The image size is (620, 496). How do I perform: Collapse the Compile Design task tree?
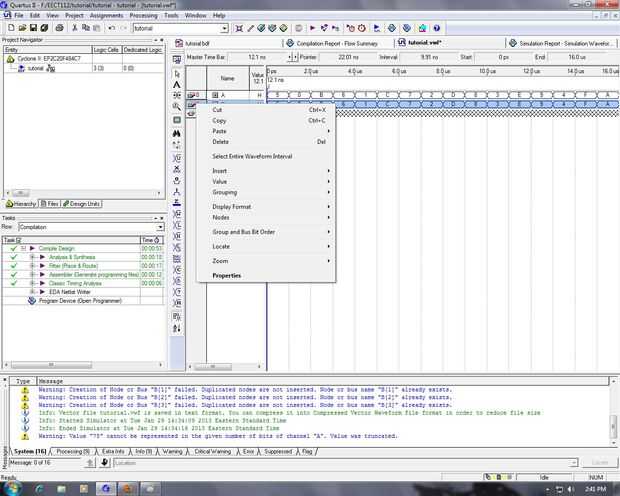coord(23,248)
